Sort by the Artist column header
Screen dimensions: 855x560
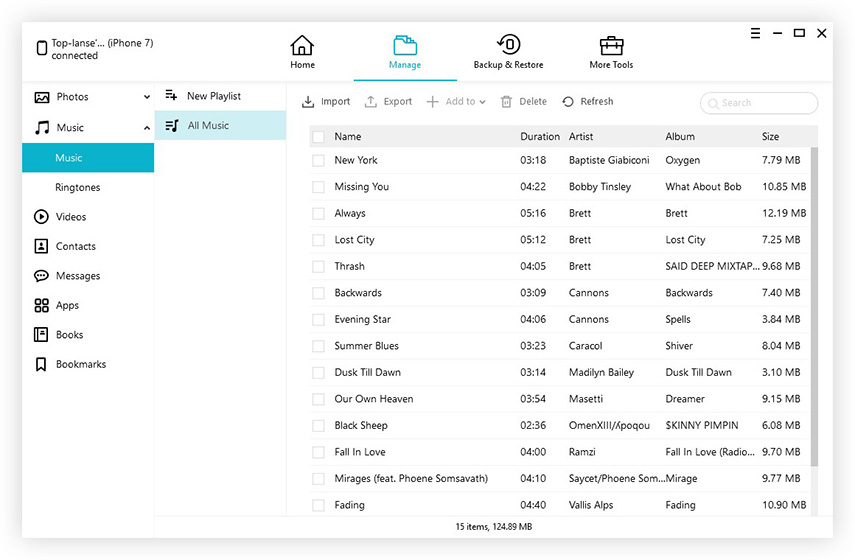tap(581, 136)
